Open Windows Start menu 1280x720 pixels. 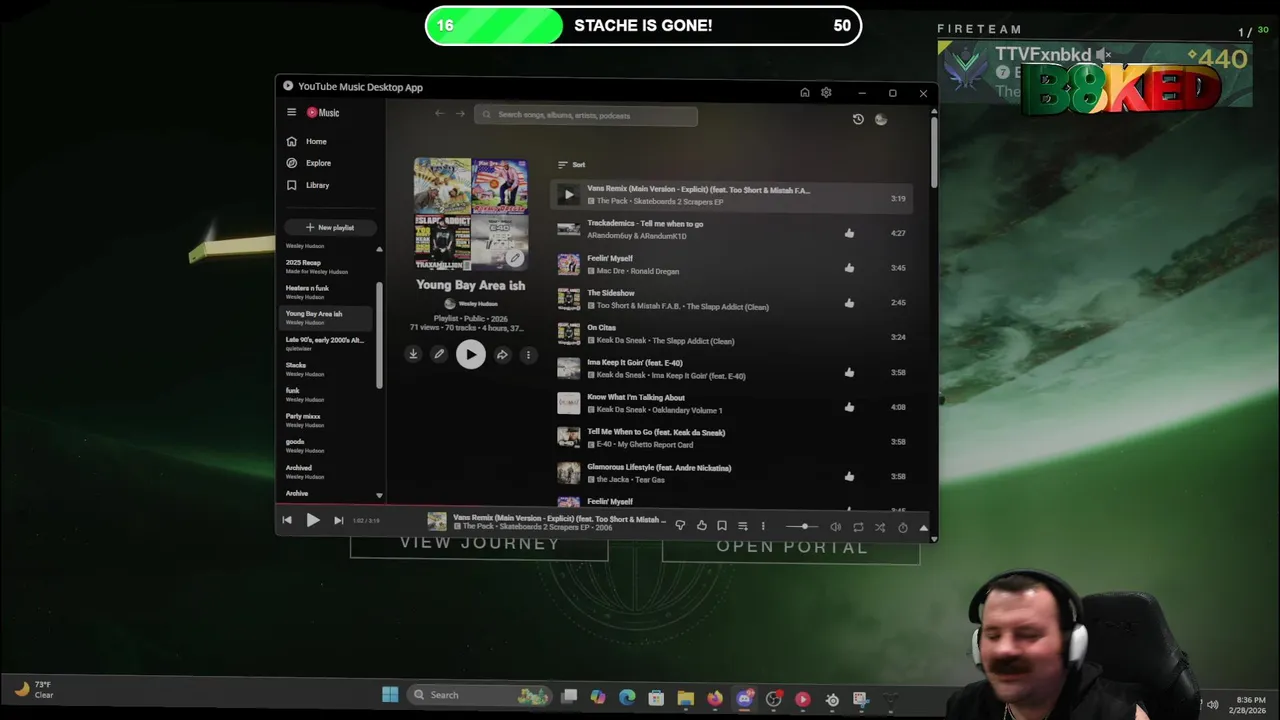pyautogui.click(x=390, y=695)
